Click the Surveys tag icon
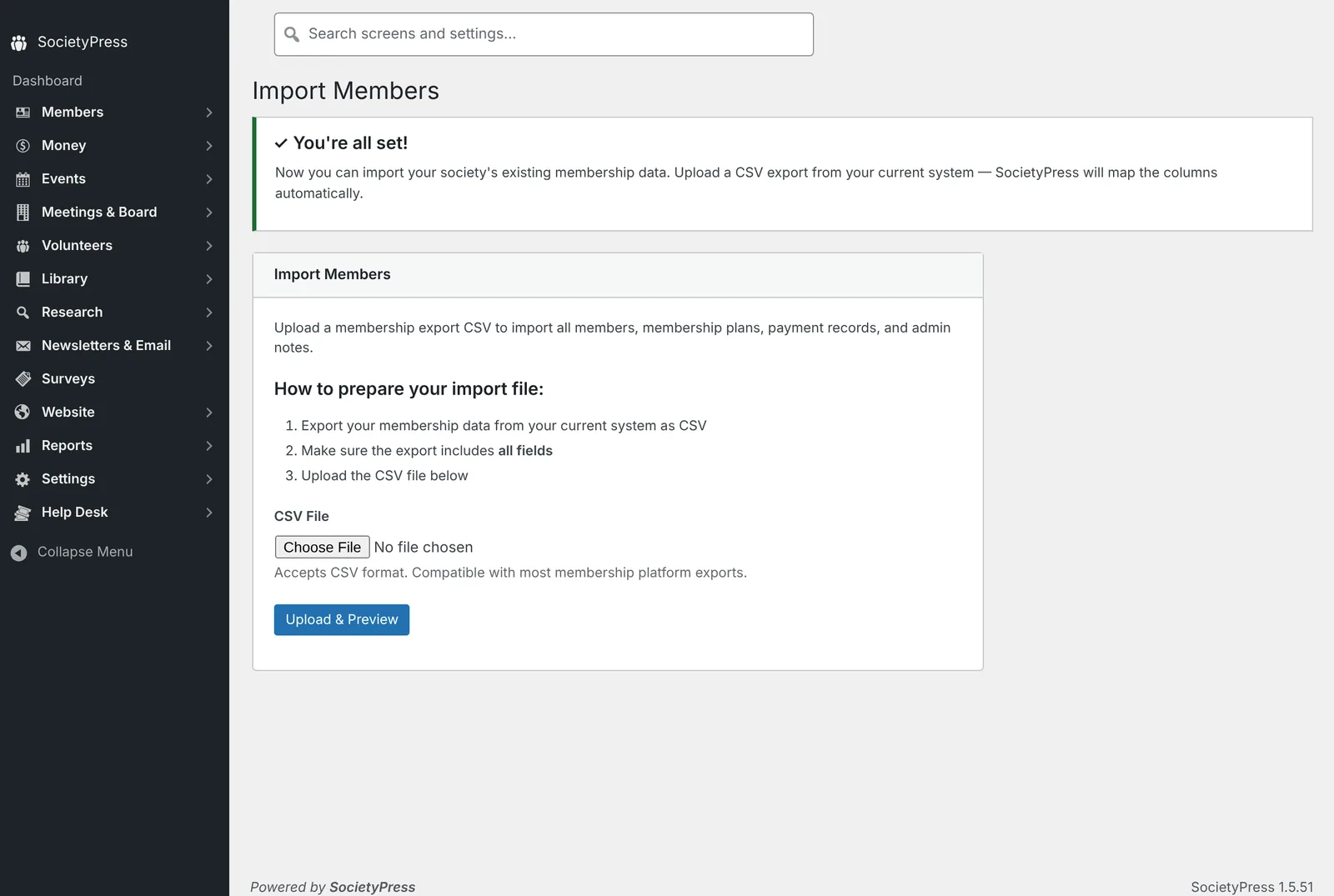The image size is (1334, 896). pos(23,379)
